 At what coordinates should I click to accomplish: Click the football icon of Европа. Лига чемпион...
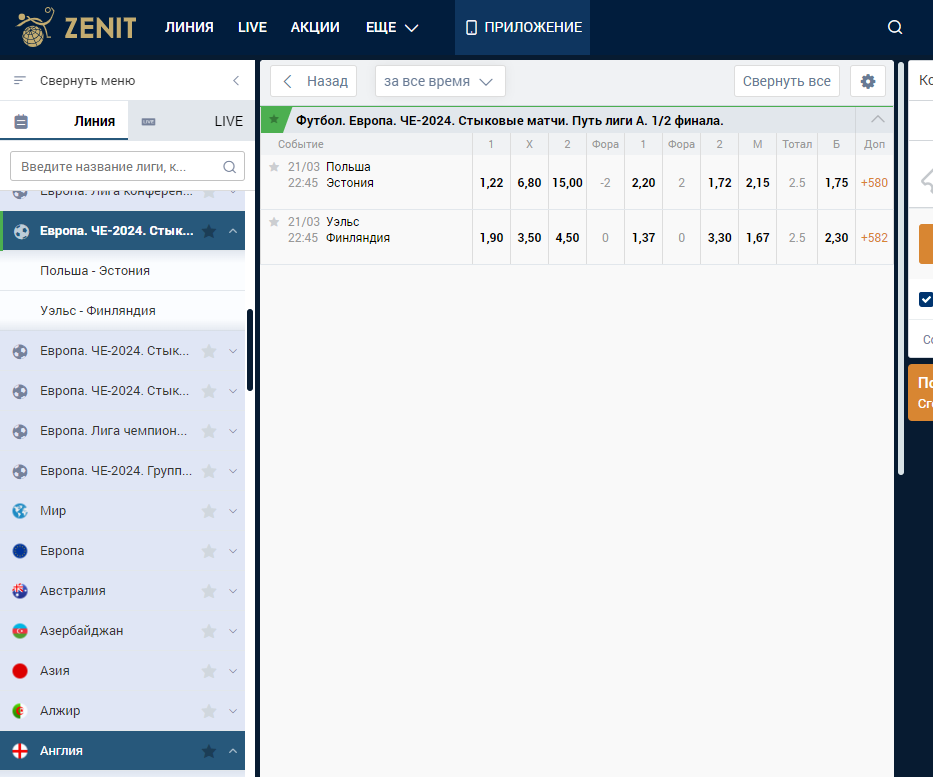[x=20, y=431]
